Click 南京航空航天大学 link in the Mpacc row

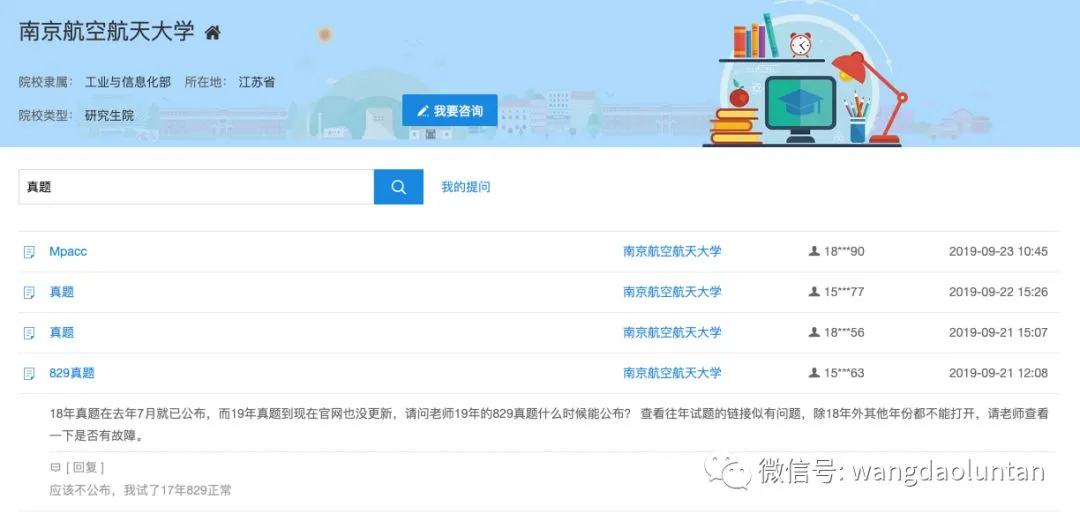(x=672, y=252)
